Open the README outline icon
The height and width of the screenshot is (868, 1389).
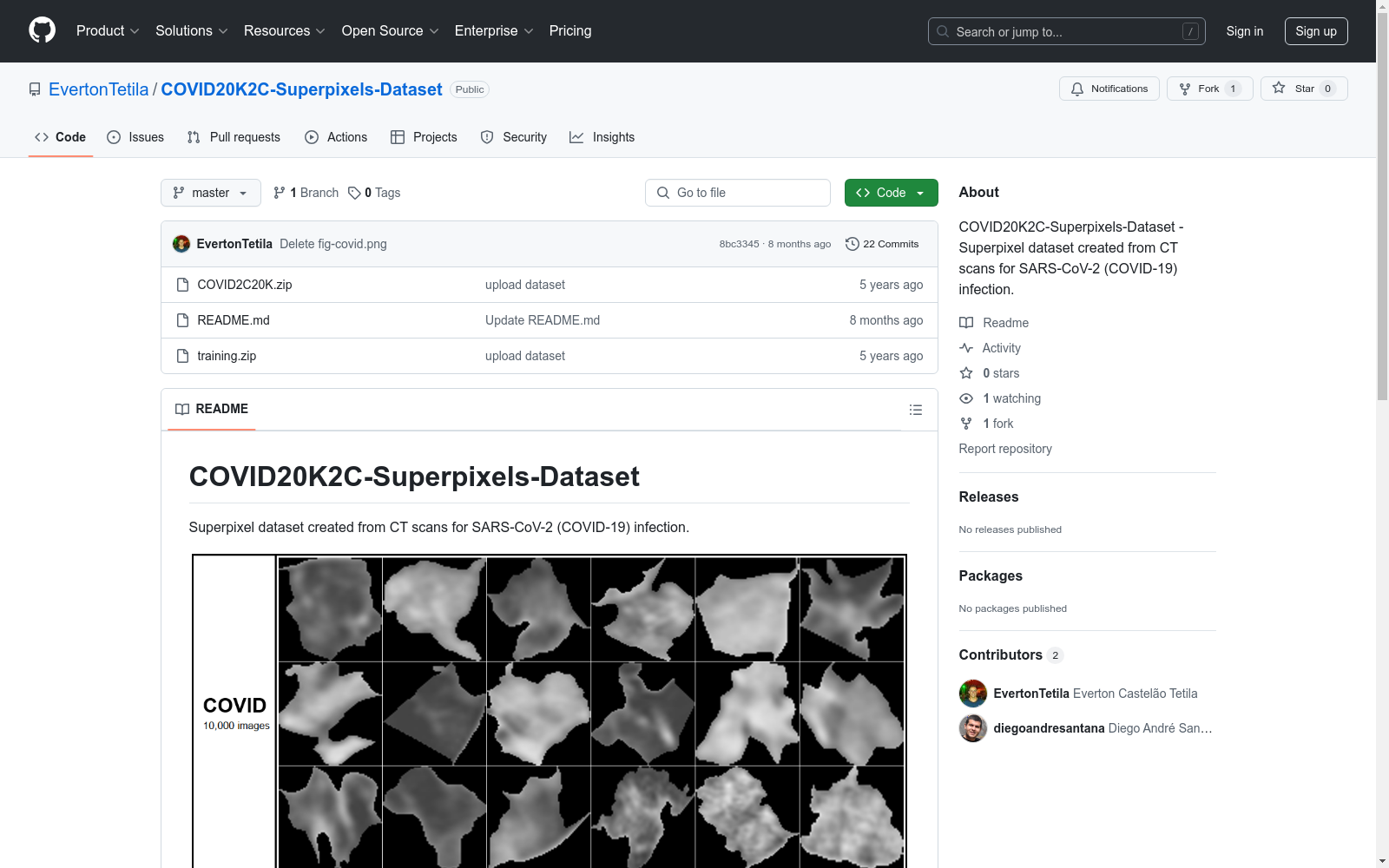tap(916, 410)
